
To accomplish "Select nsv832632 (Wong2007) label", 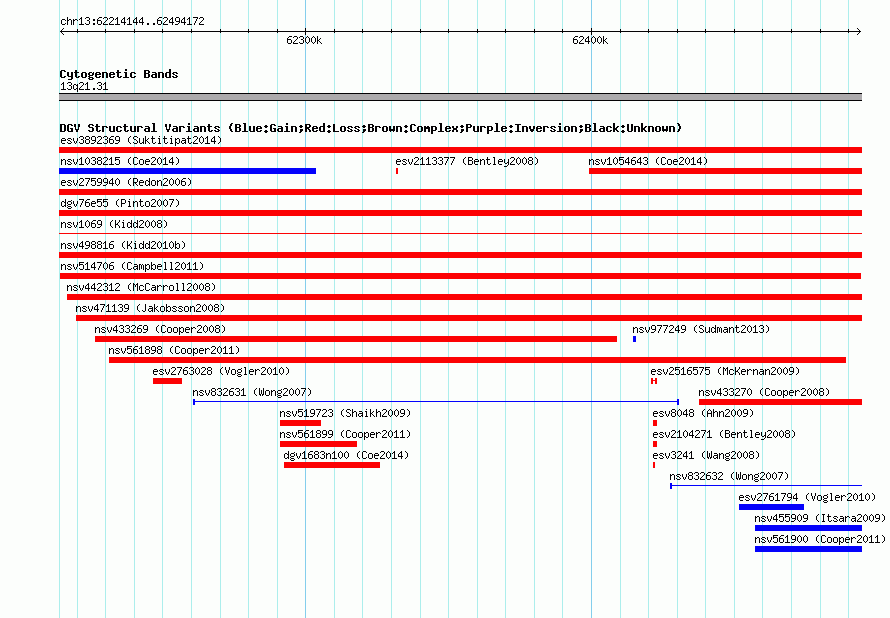I will point(729,476).
